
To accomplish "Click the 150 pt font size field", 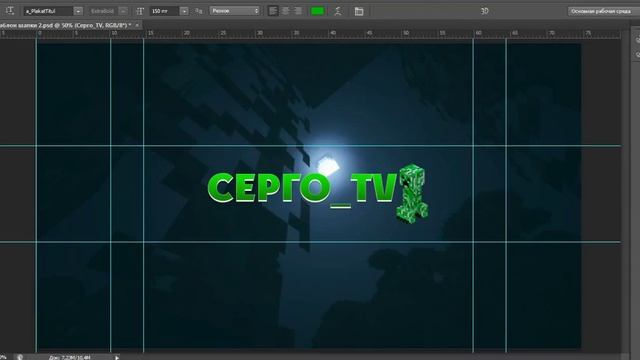I will click(x=164, y=11).
